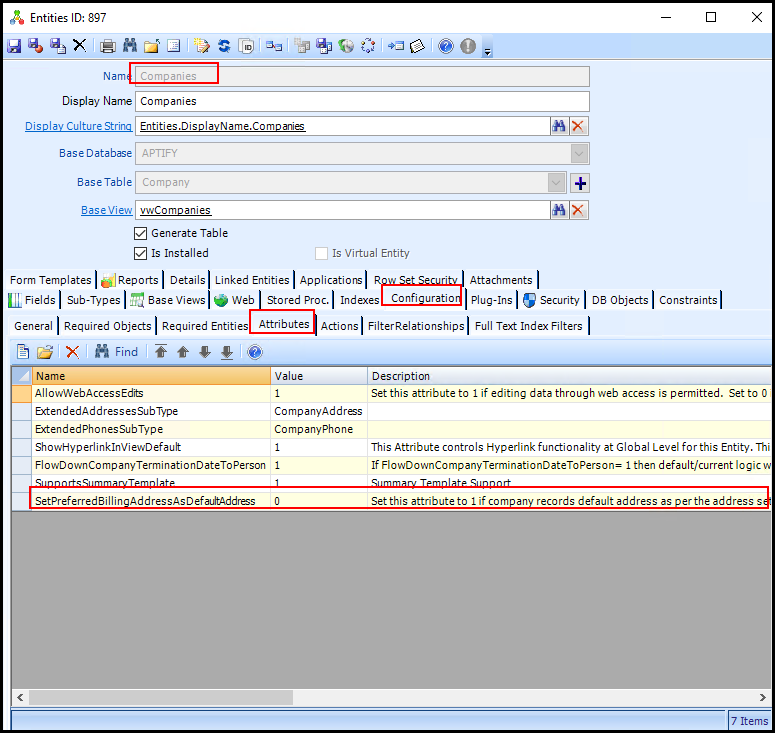
Task: Click the ID record icon
Action: coord(246,46)
